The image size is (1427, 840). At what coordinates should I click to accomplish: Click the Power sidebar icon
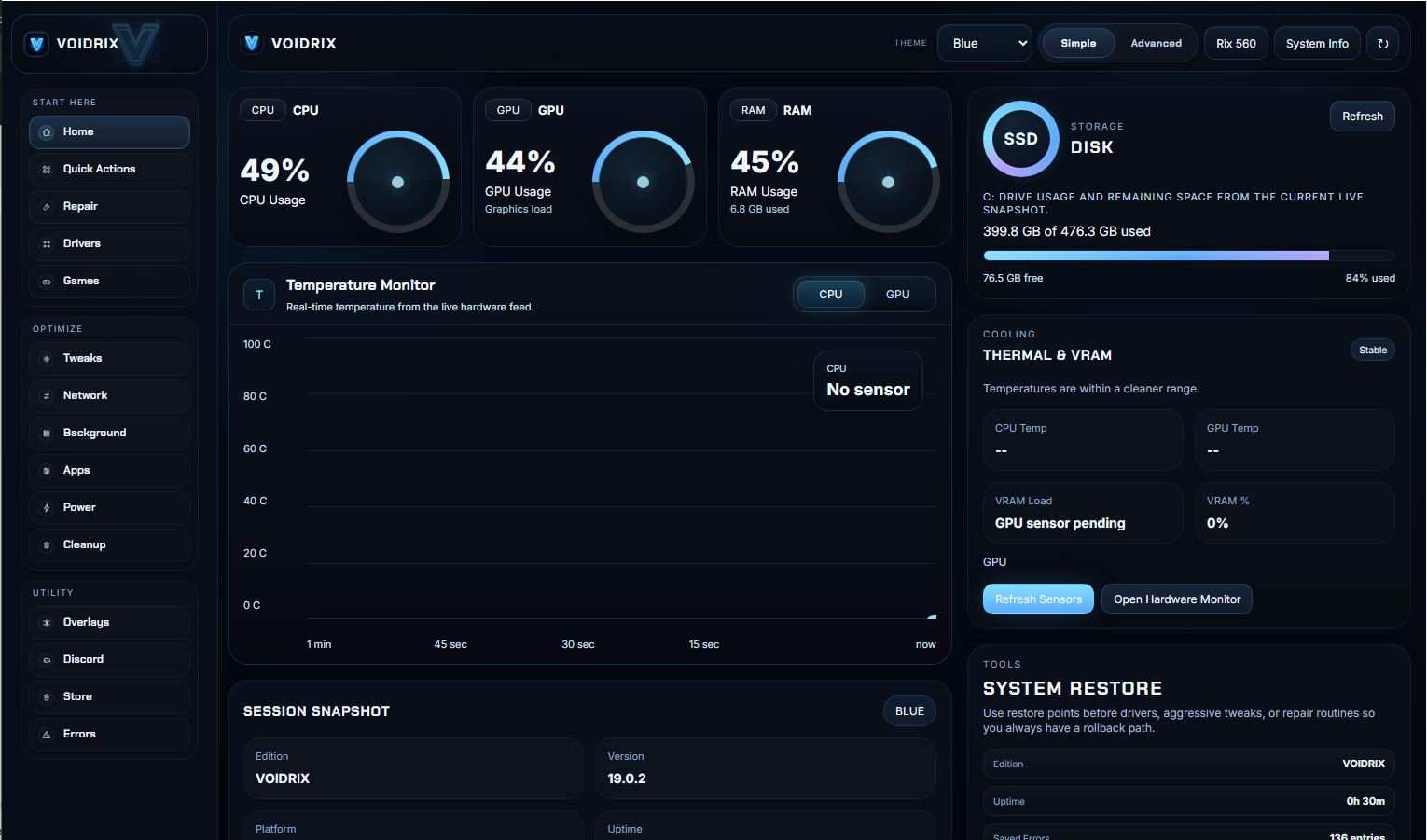pos(47,508)
